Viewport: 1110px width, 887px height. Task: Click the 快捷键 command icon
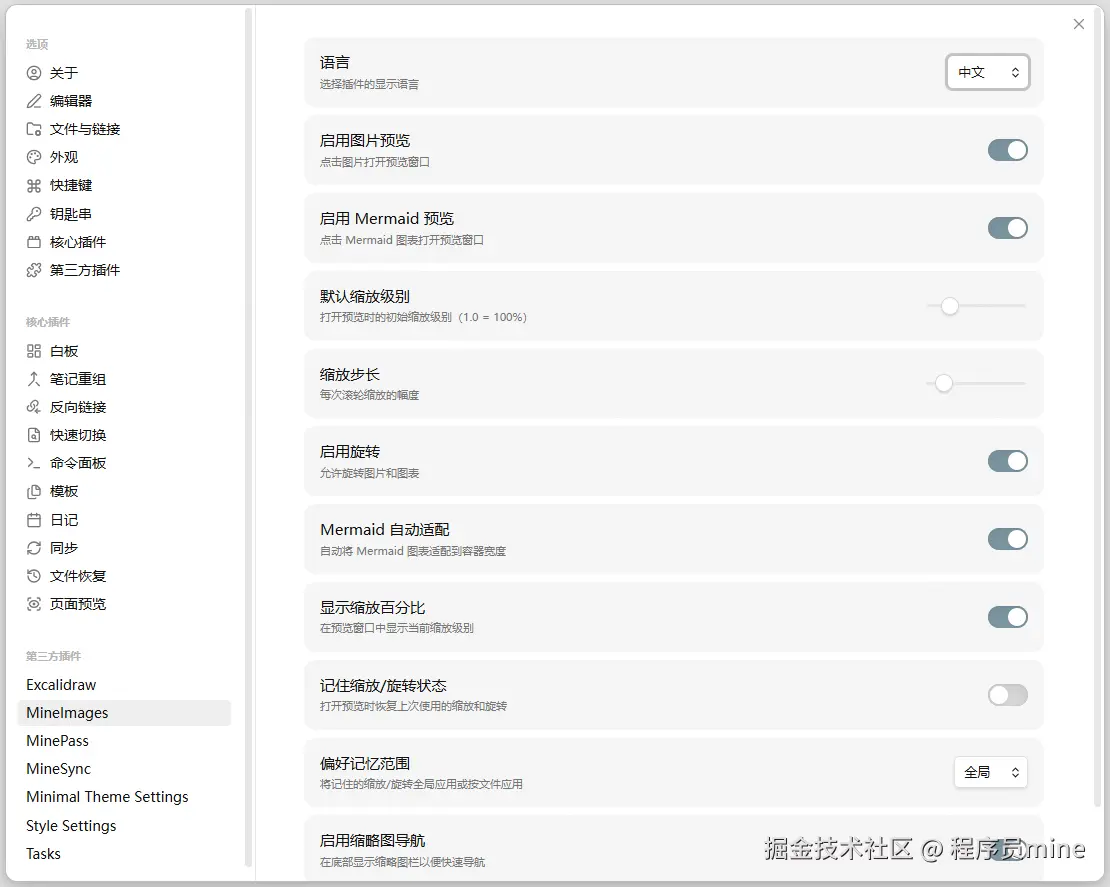(x=33, y=185)
